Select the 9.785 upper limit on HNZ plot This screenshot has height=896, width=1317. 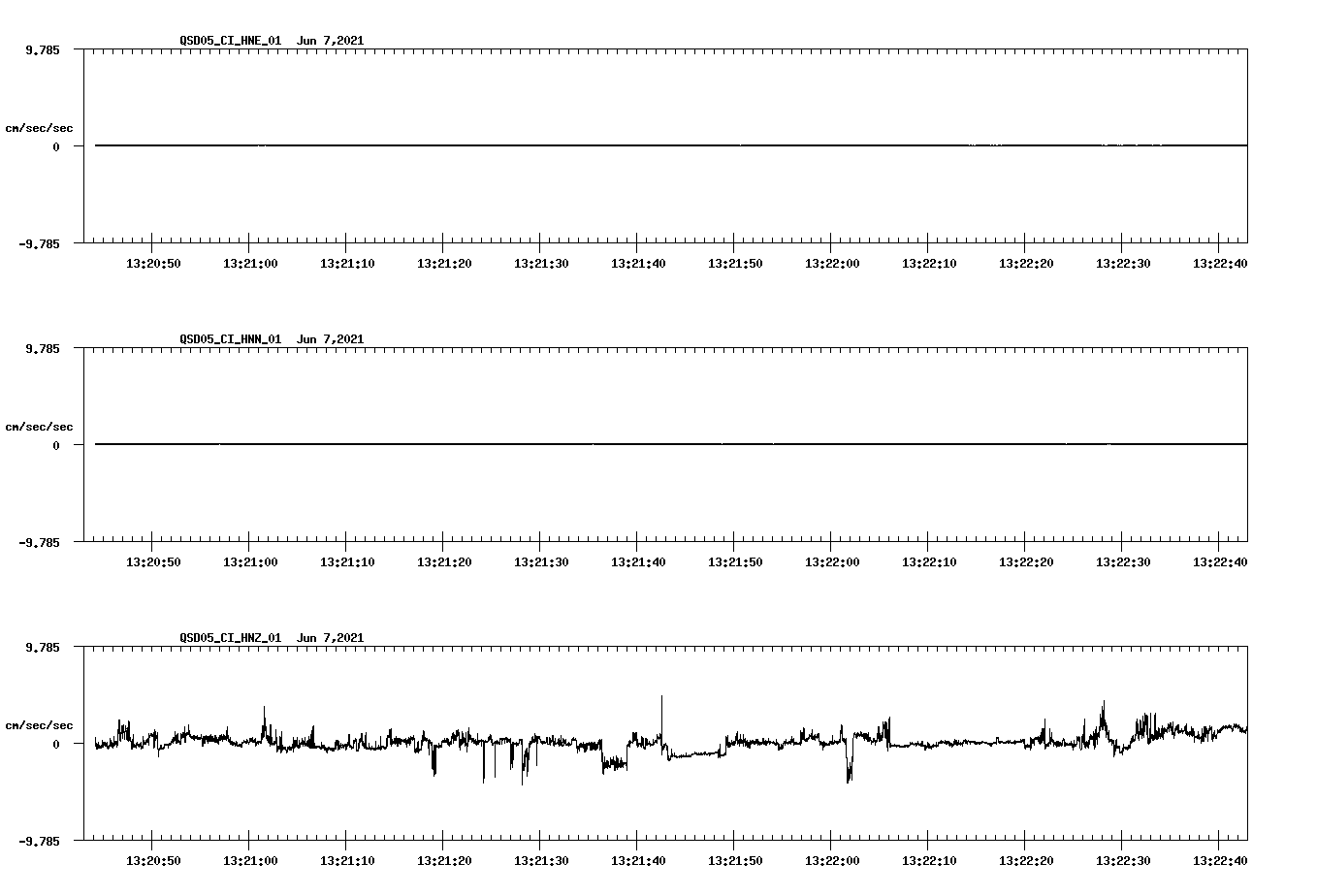click(43, 647)
